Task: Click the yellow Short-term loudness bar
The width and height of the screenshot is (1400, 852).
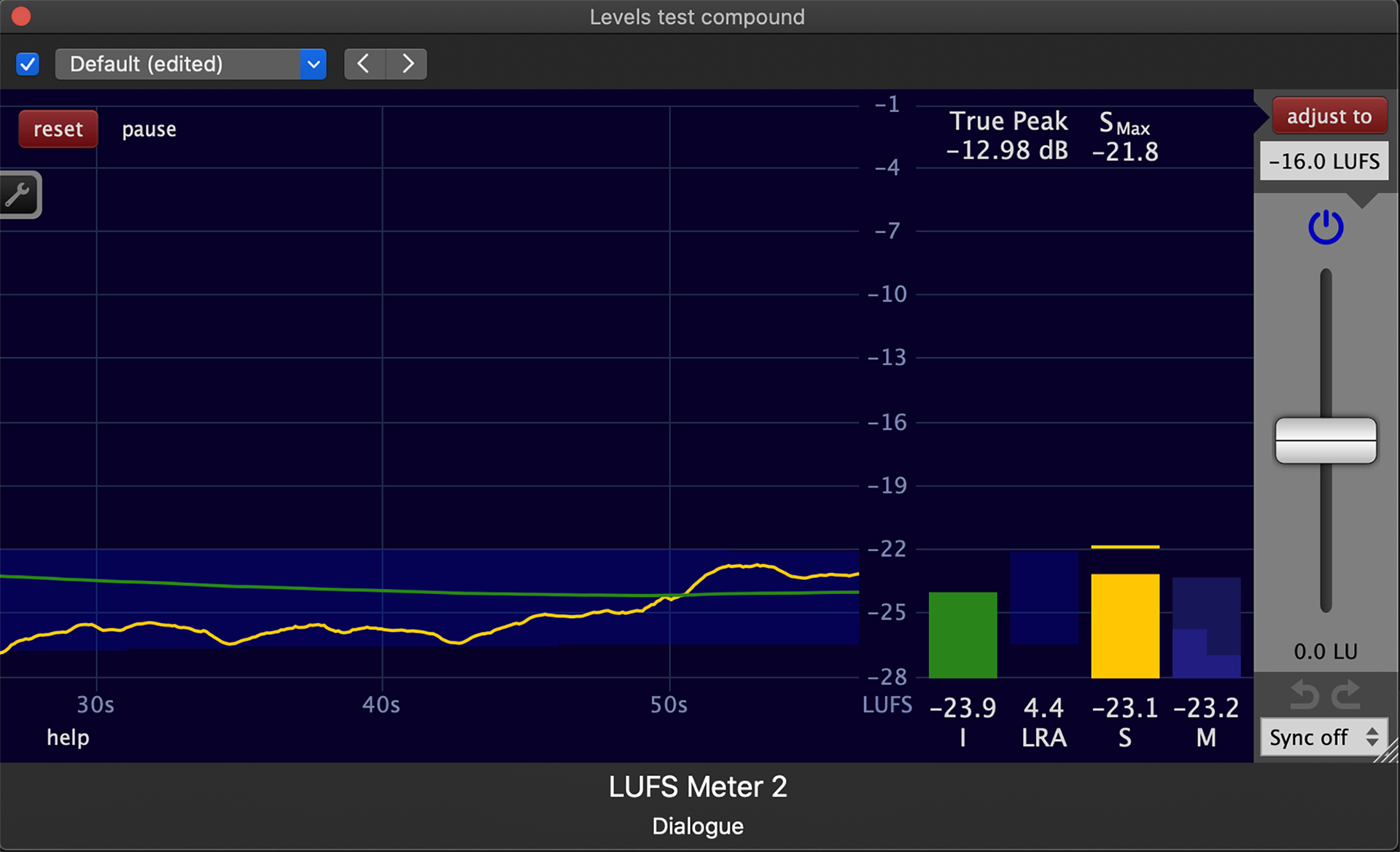Action: coord(1125,626)
